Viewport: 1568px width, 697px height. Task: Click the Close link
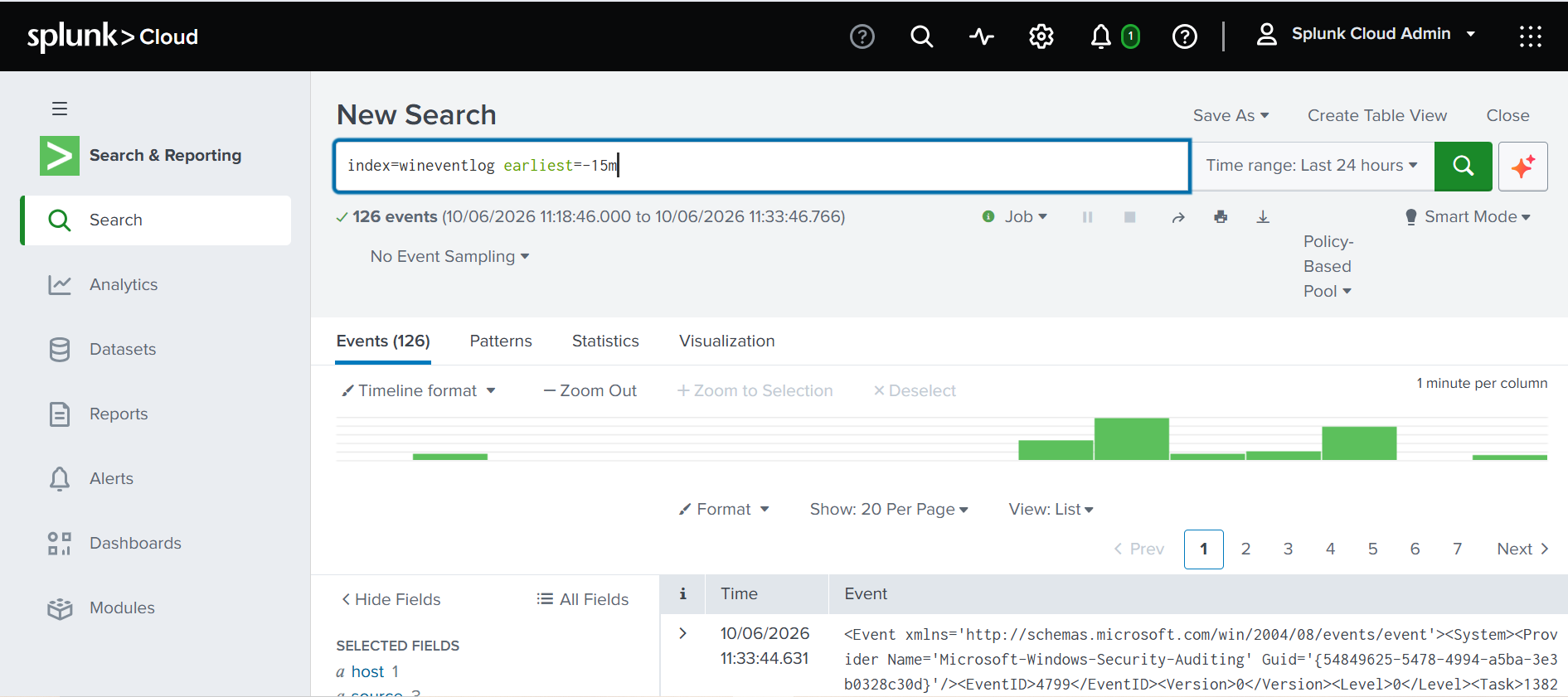click(x=1507, y=115)
